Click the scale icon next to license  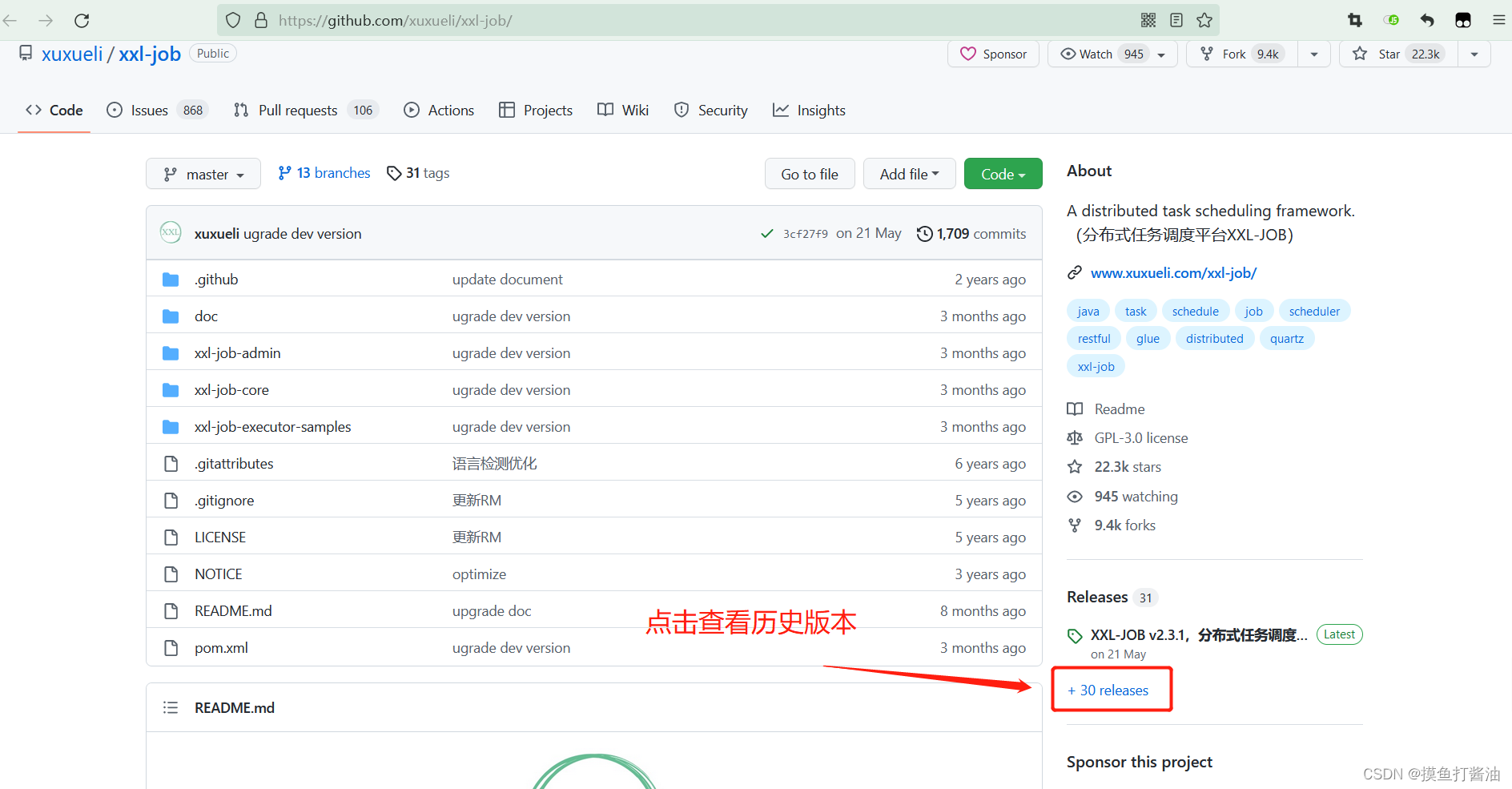[1075, 438]
